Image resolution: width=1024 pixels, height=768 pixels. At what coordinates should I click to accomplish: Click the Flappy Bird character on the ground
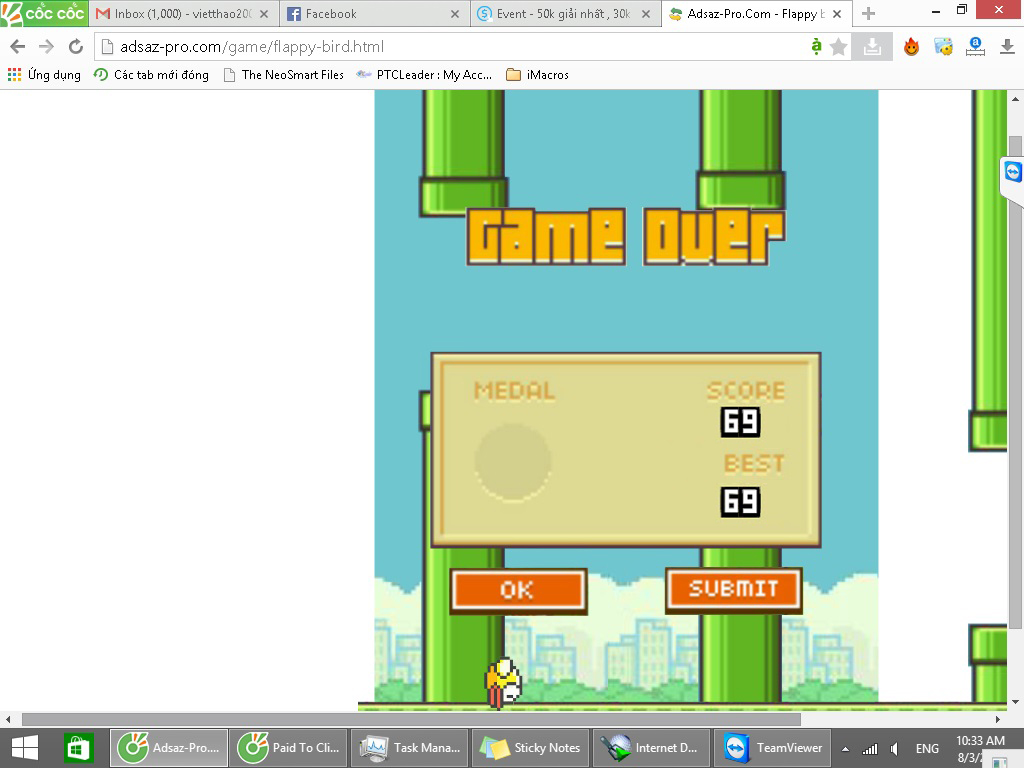(503, 682)
